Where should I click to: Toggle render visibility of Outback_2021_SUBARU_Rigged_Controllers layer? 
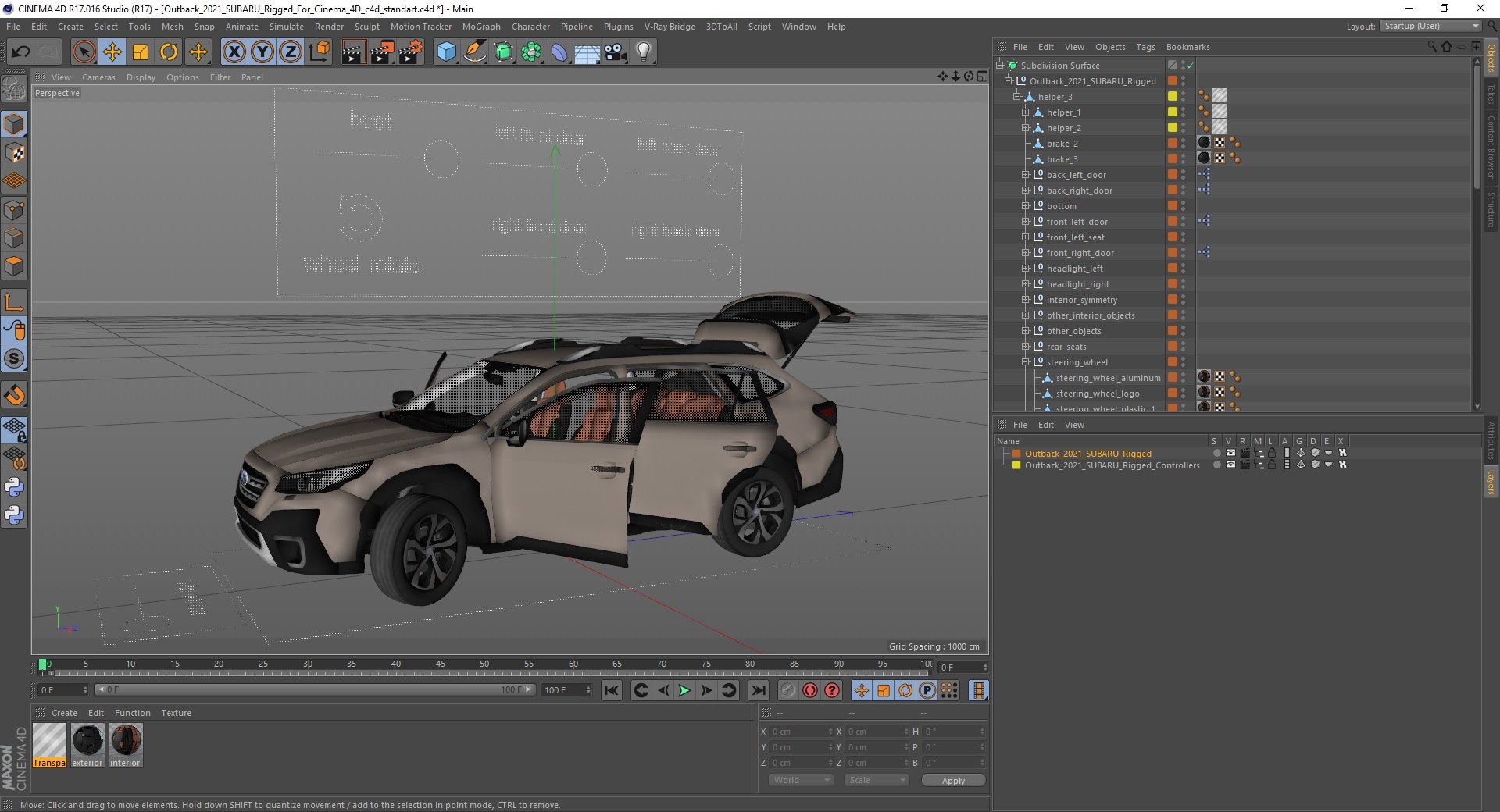[1245, 465]
